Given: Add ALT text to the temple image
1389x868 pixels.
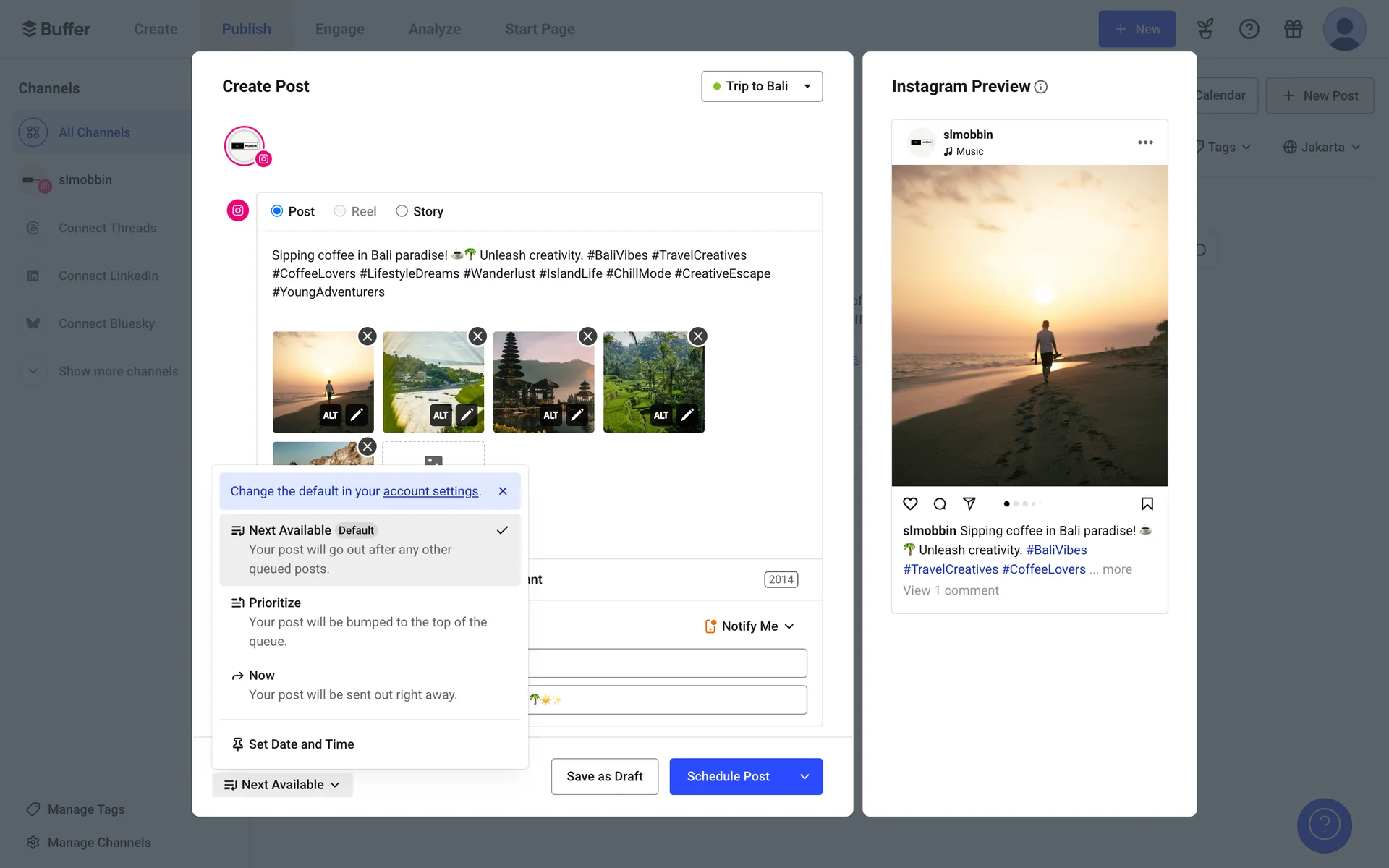Looking at the screenshot, I should 551,415.
